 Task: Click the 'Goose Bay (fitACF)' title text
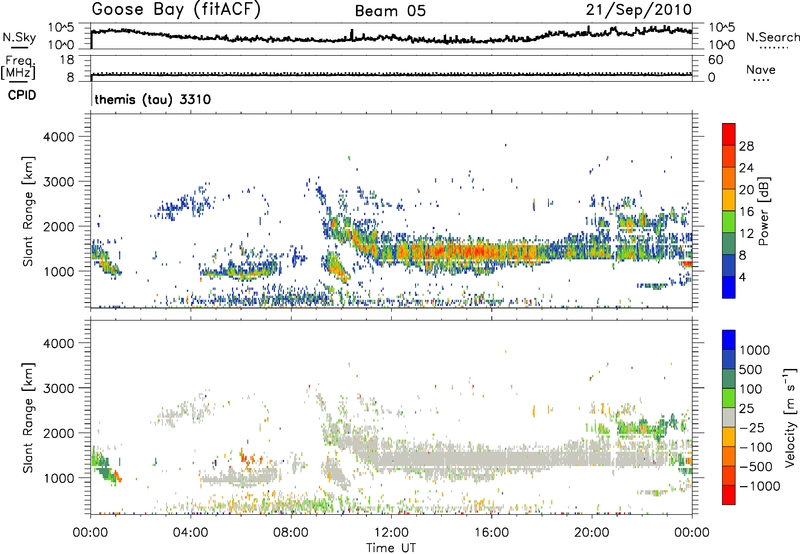(176, 10)
